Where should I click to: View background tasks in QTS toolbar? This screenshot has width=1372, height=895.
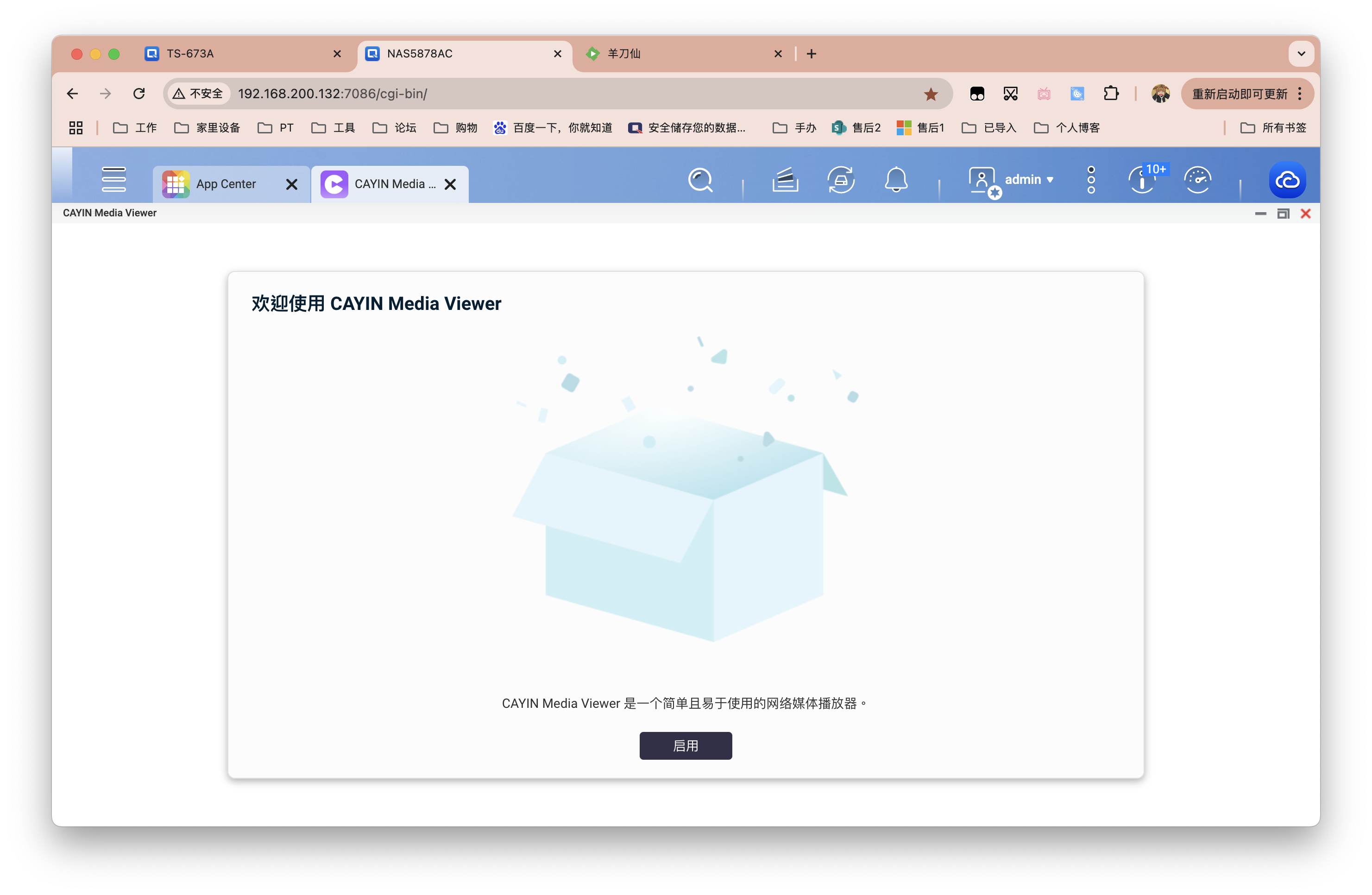785,181
